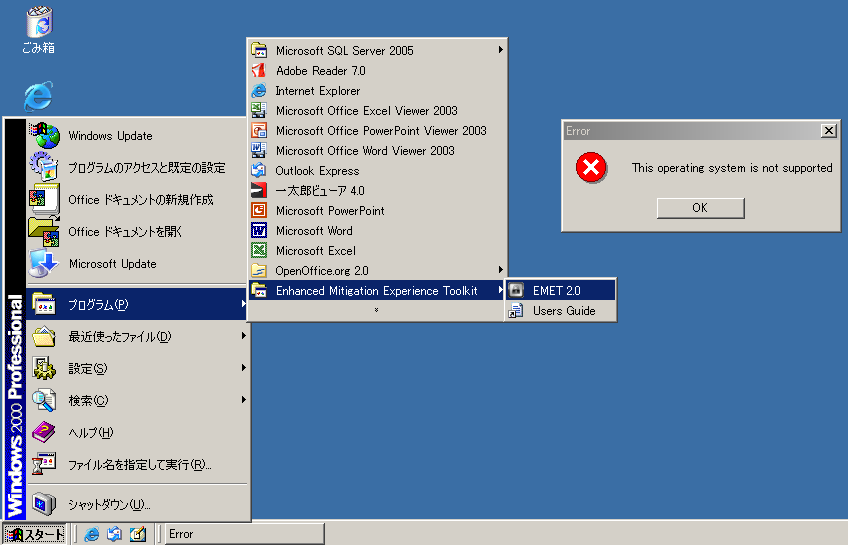The height and width of the screenshot is (545, 848).
Task: Expand the 最近使ったファイル(D) submenu arrow
Action: (243, 336)
